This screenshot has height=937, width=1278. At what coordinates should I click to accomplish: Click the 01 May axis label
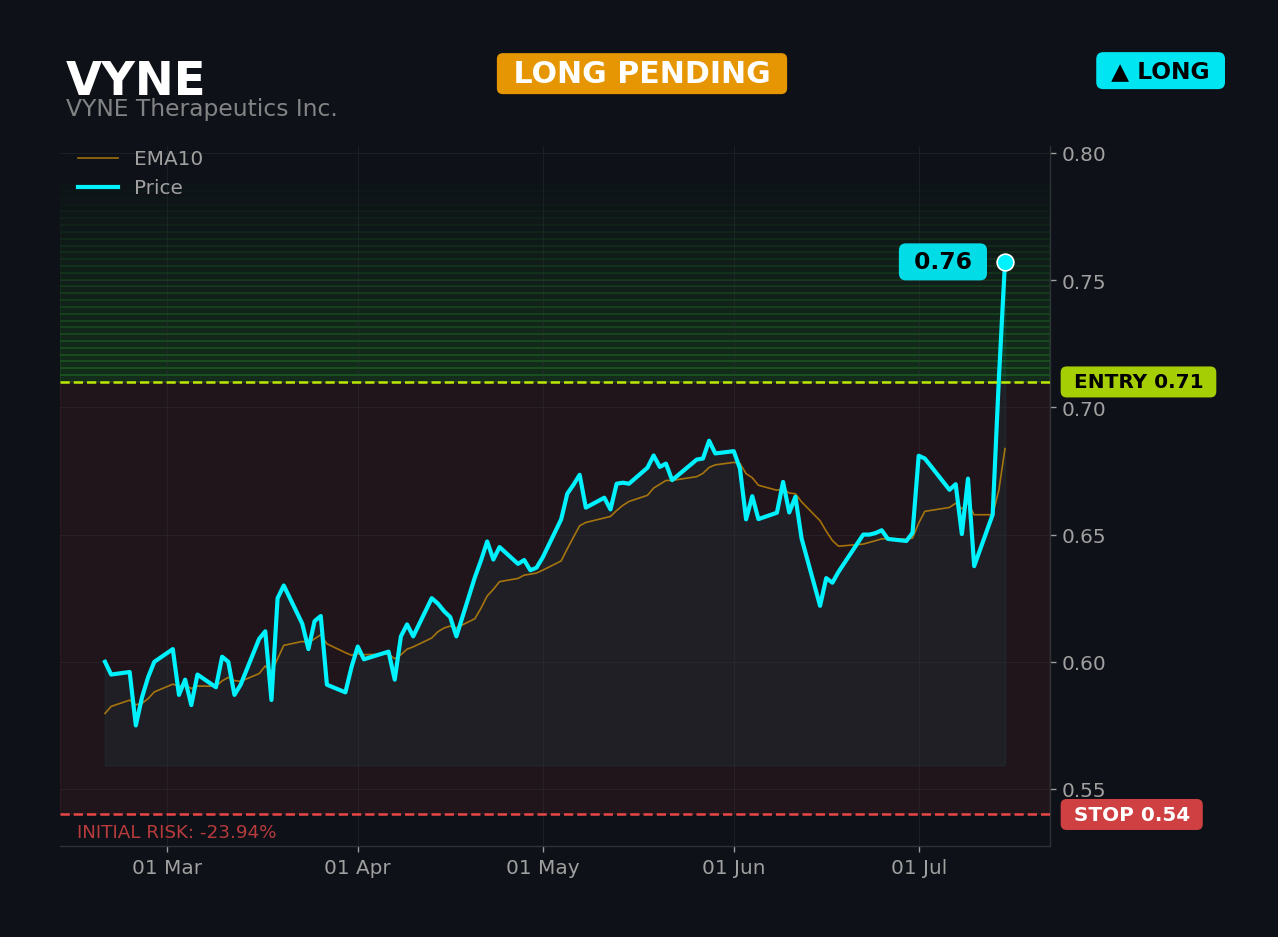[x=543, y=868]
